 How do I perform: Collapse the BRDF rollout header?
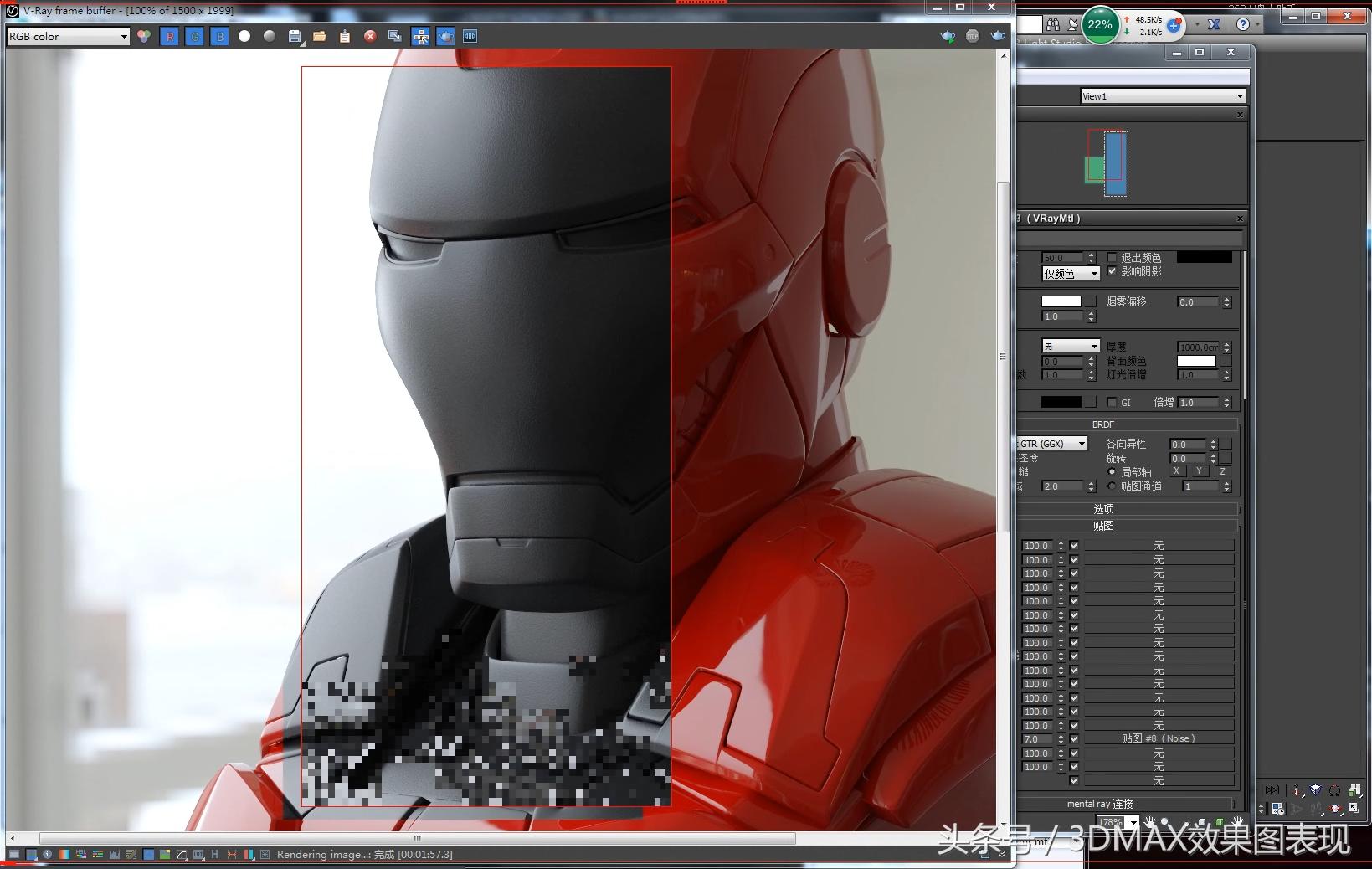[x=1103, y=424]
